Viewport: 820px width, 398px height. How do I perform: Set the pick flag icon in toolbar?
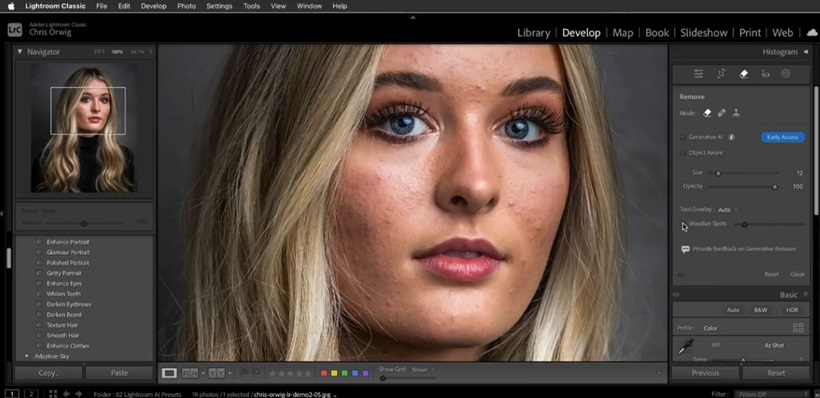[244, 373]
